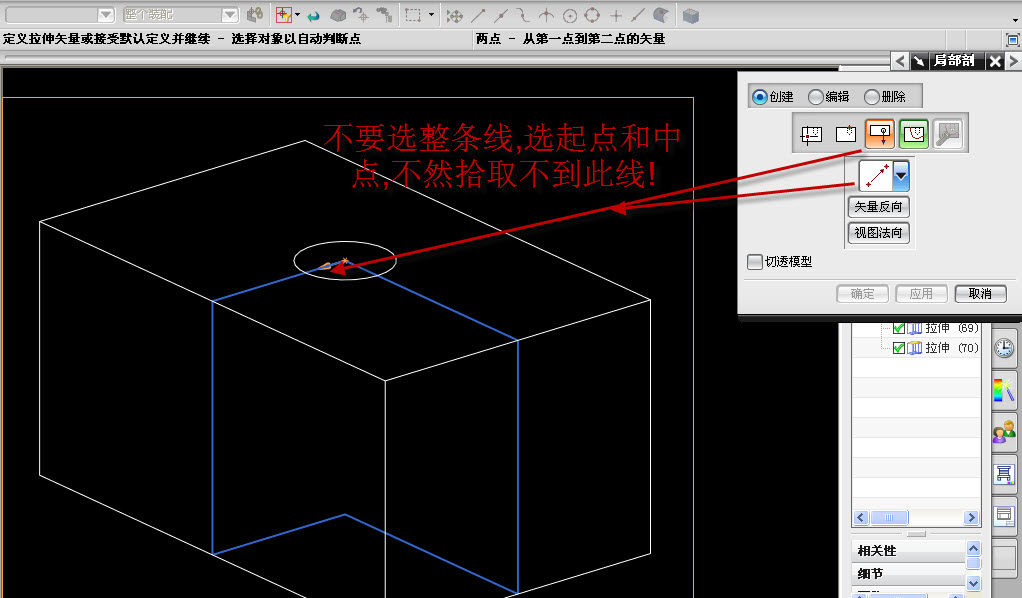Click the 视图法向 button
Image resolution: width=1022 pixels, height=598 pixels.
click(x=878, y=232)
